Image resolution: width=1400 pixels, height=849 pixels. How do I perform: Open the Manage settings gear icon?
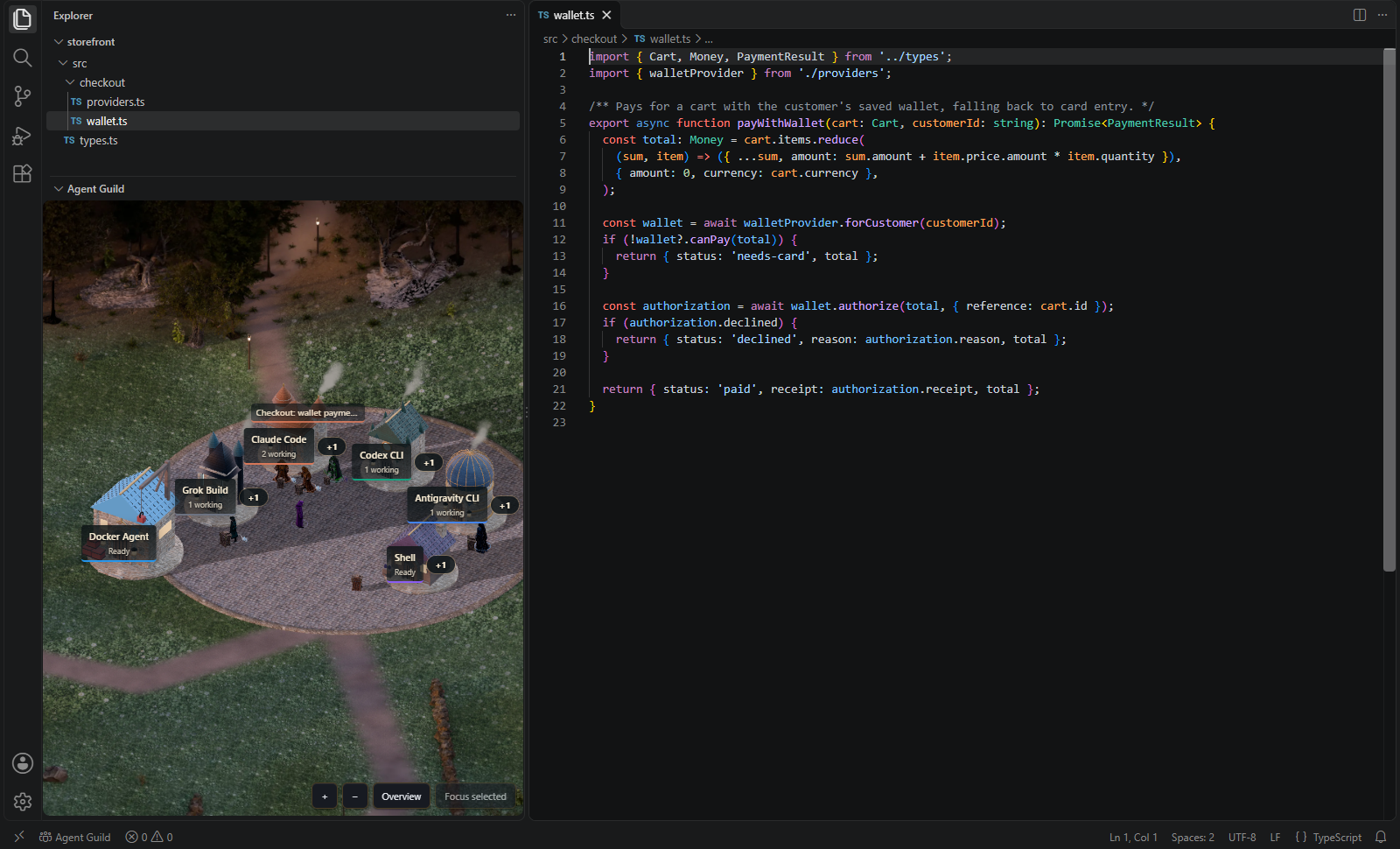pos(23,802)
